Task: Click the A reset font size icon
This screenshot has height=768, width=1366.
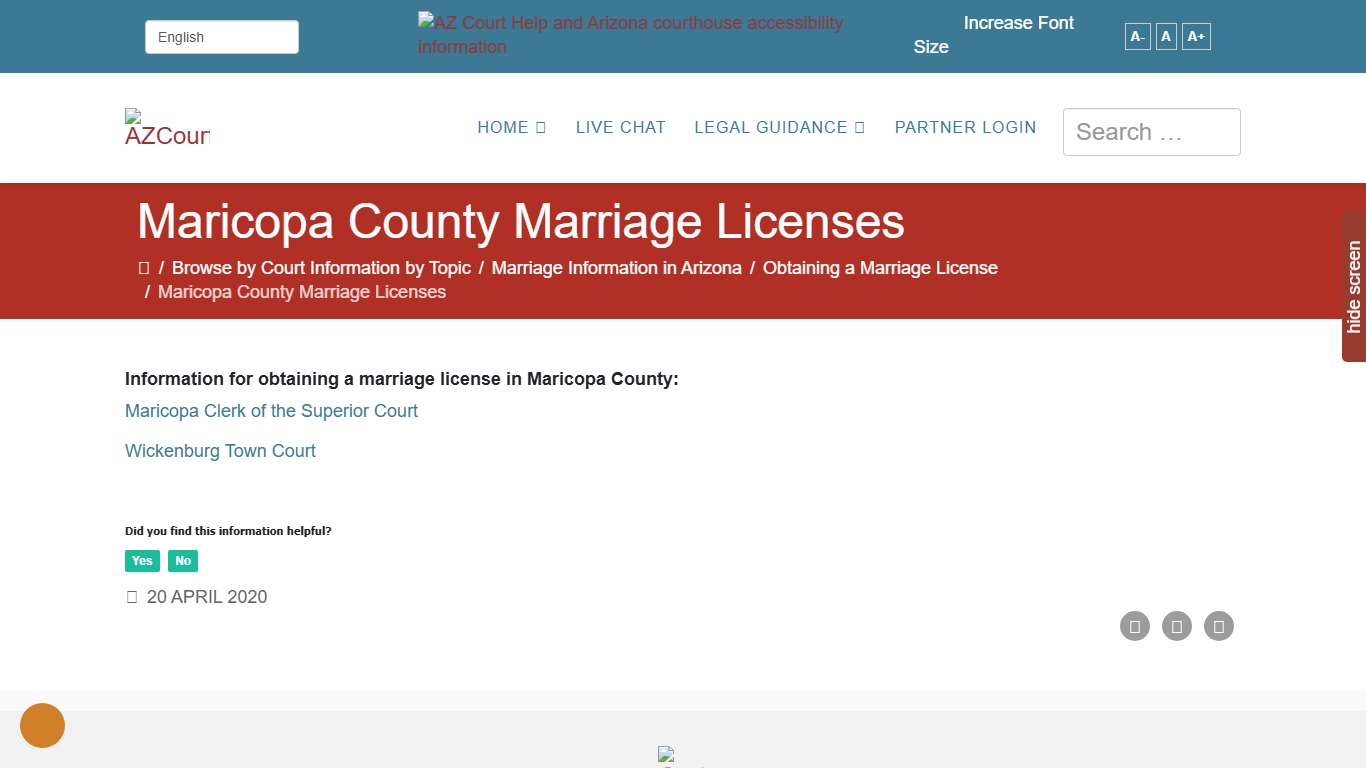Action: pyautogui.click(x=1165, y=36)
